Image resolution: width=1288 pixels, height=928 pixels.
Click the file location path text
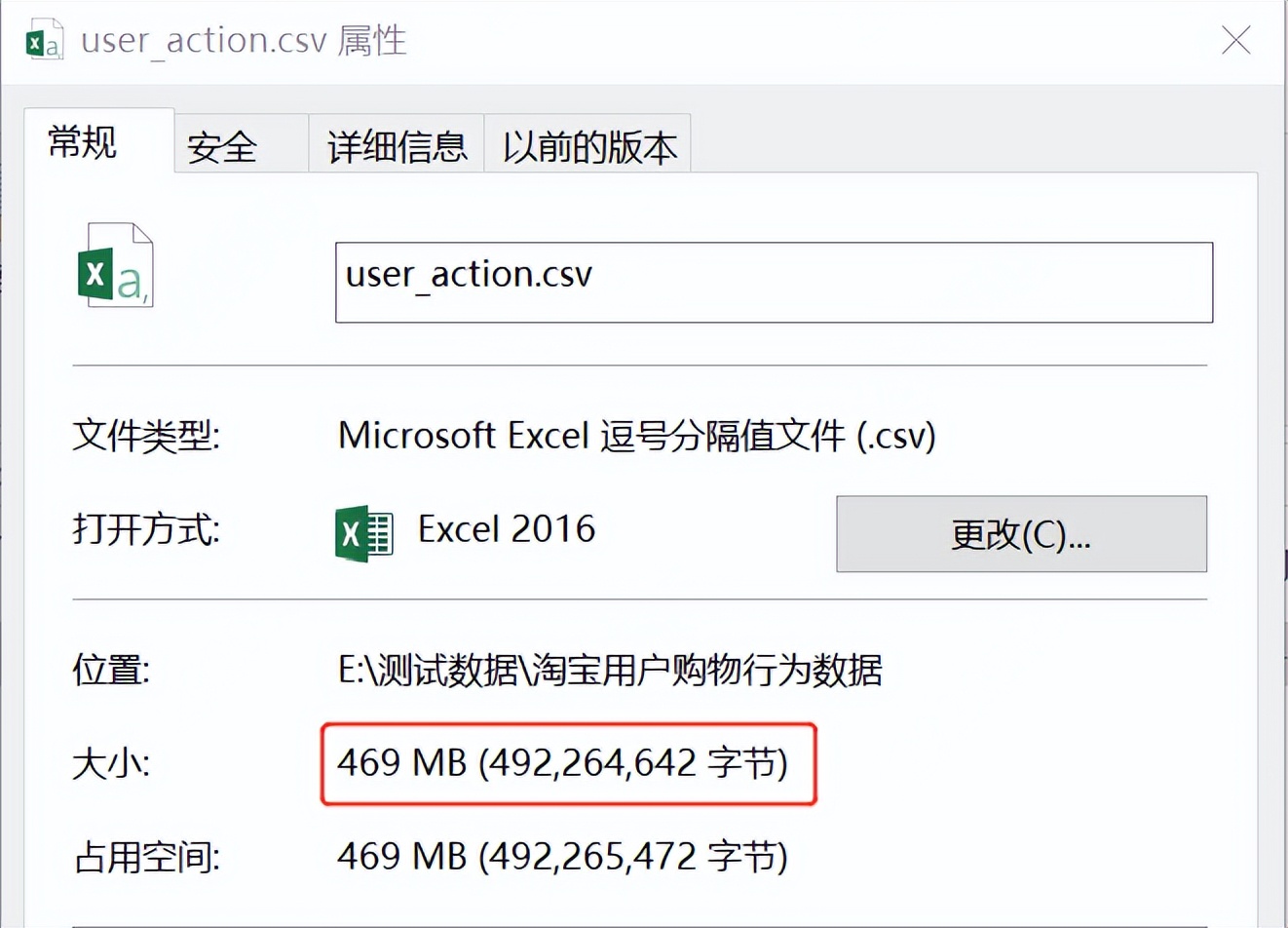(x=609, y=672)
